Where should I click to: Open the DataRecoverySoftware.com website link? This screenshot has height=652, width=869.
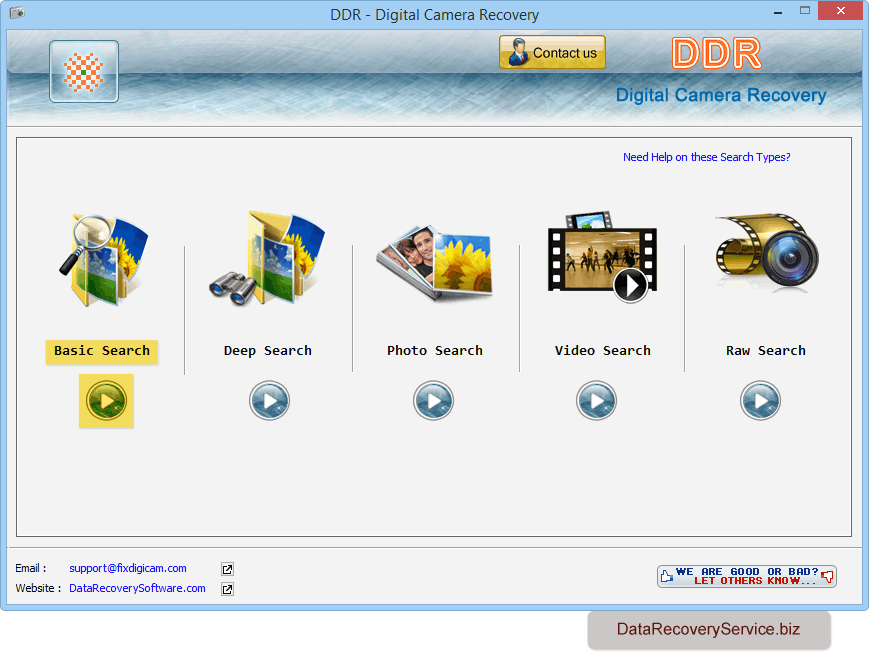[x=137, y=588]
